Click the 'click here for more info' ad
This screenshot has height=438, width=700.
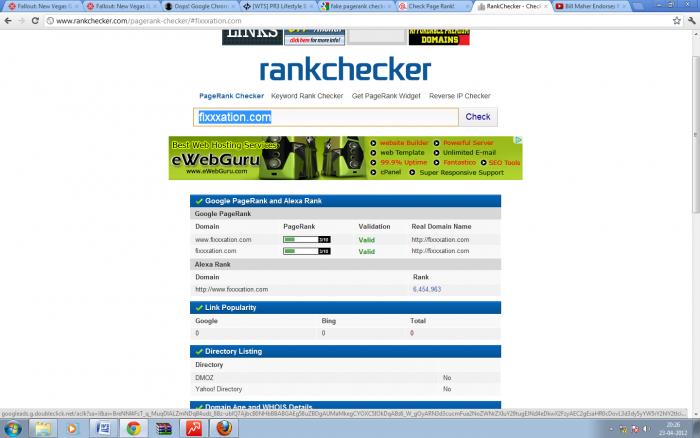(x=315, y=38)
